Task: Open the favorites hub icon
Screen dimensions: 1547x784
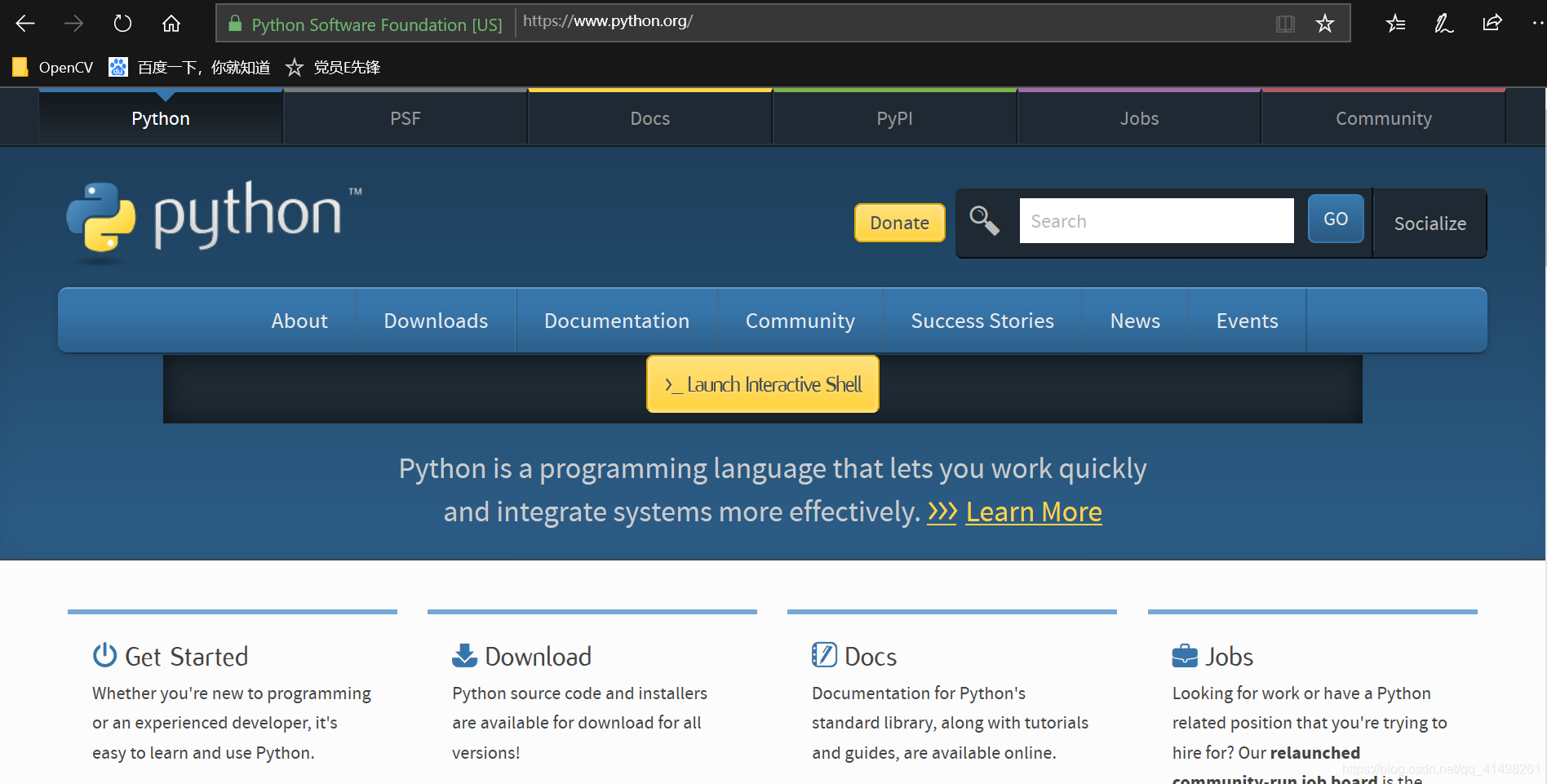Action: pos(1395,24)
